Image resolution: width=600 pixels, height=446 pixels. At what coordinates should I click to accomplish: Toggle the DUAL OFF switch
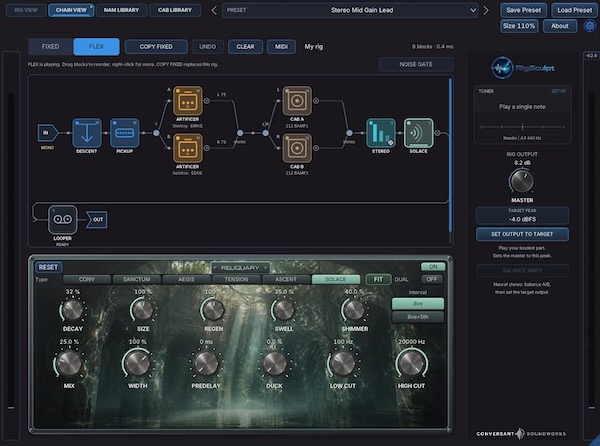point(432,279)
